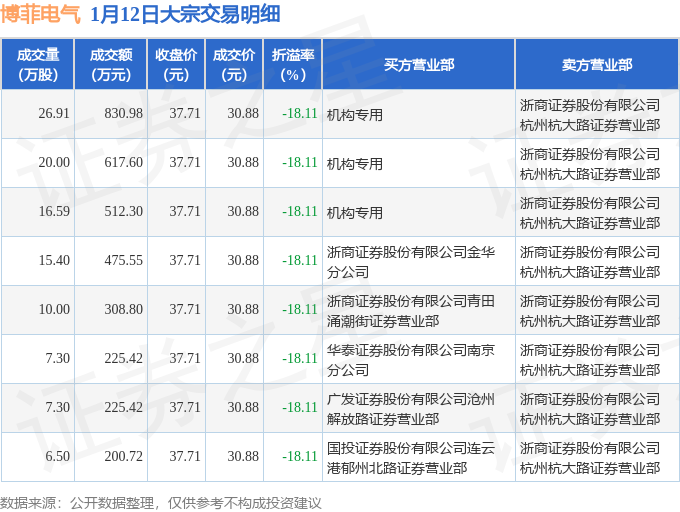Click the 7.30 volume in the 华泰证券 row
The width and height of the screenshot is (680, 512).
[x=57, y=359]
